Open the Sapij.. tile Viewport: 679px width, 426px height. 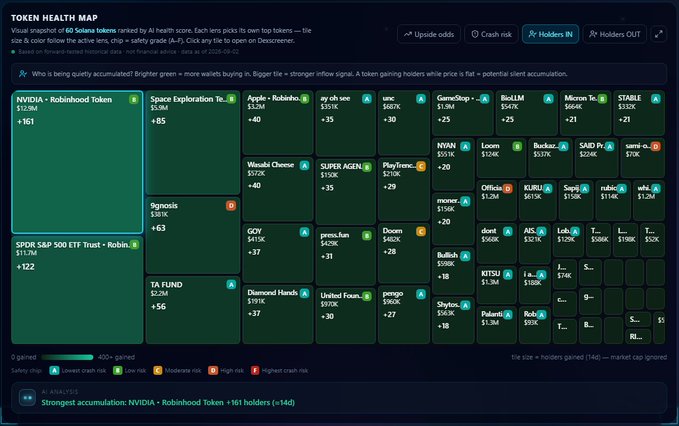coord(576,200)
